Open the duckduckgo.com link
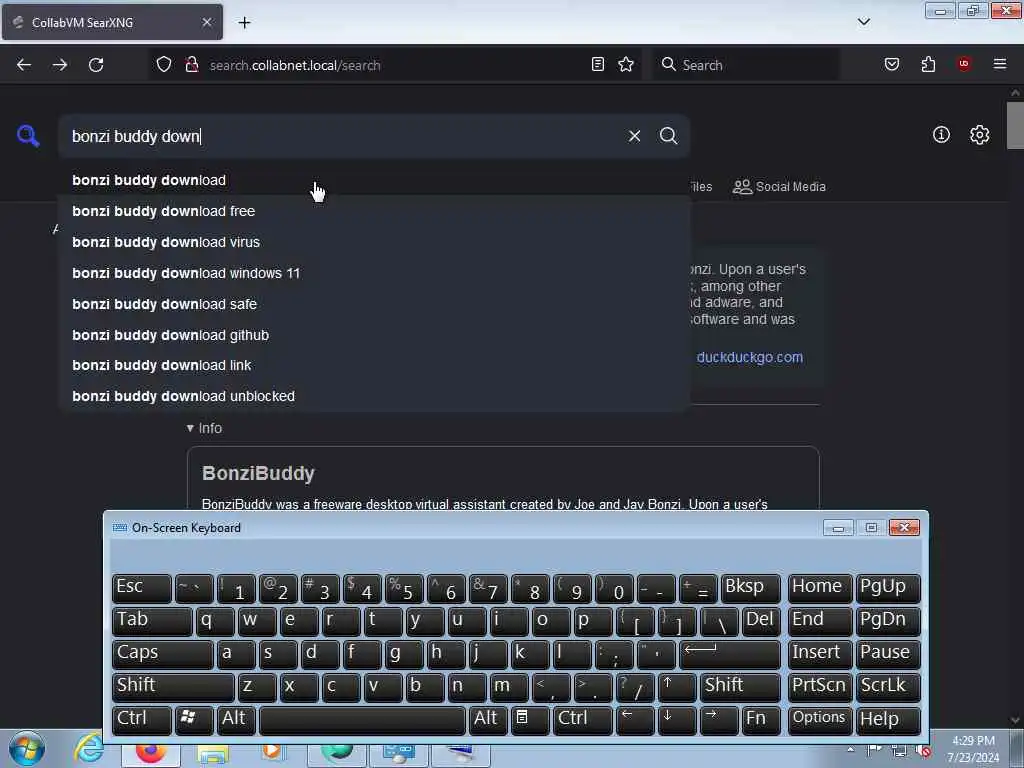The image size is (1024, 768). pos(750,357)
